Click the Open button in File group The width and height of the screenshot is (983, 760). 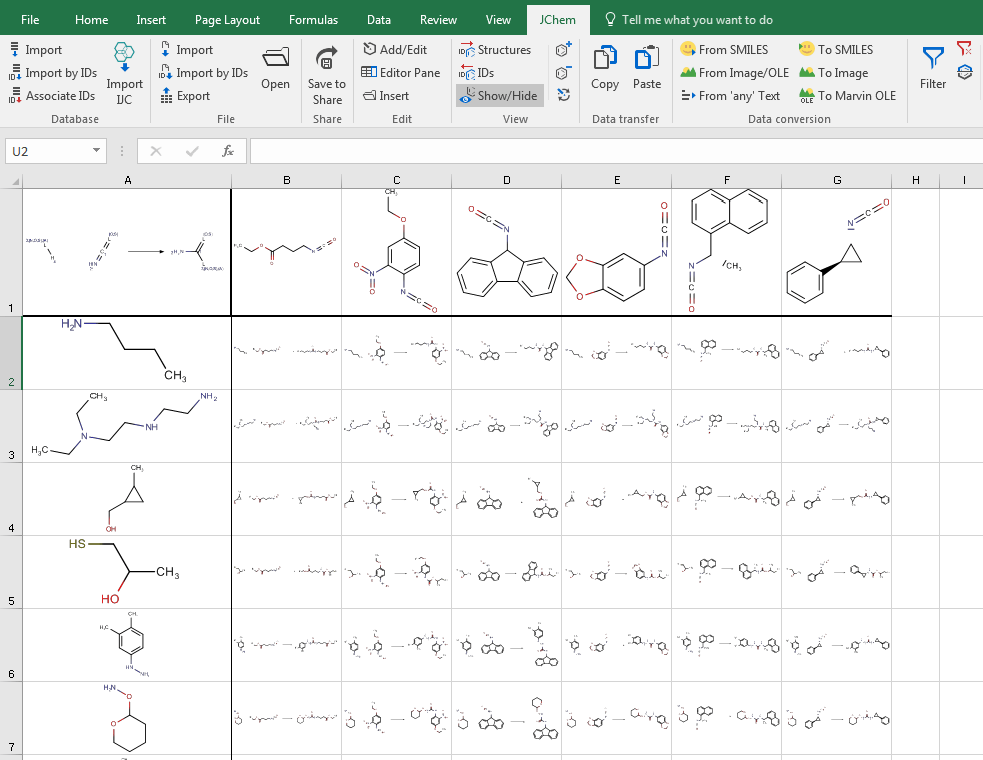275,68
